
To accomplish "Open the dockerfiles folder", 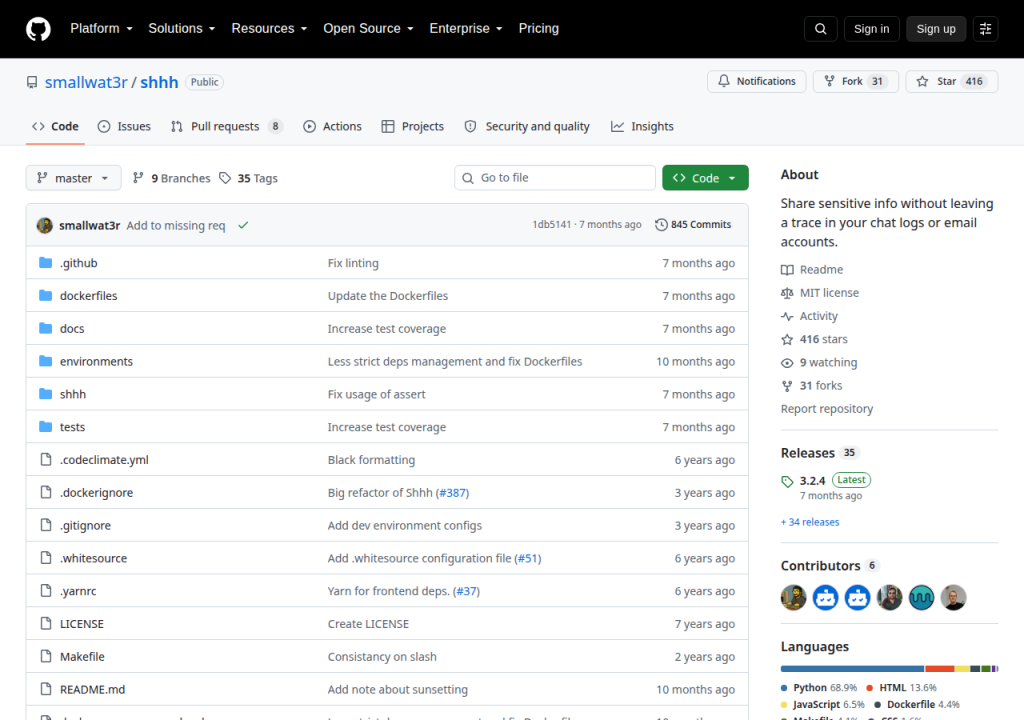I will click(x=89, y=295).
